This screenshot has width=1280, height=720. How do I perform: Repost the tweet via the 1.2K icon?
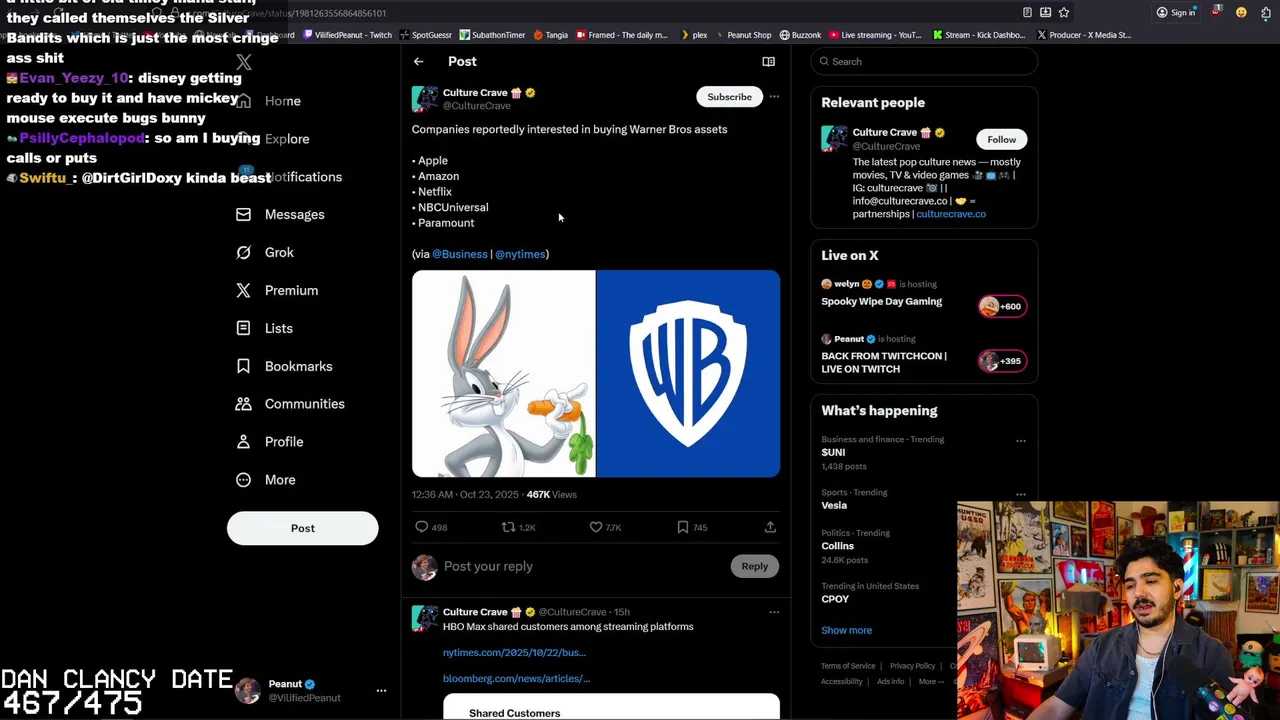click(508, 527)
